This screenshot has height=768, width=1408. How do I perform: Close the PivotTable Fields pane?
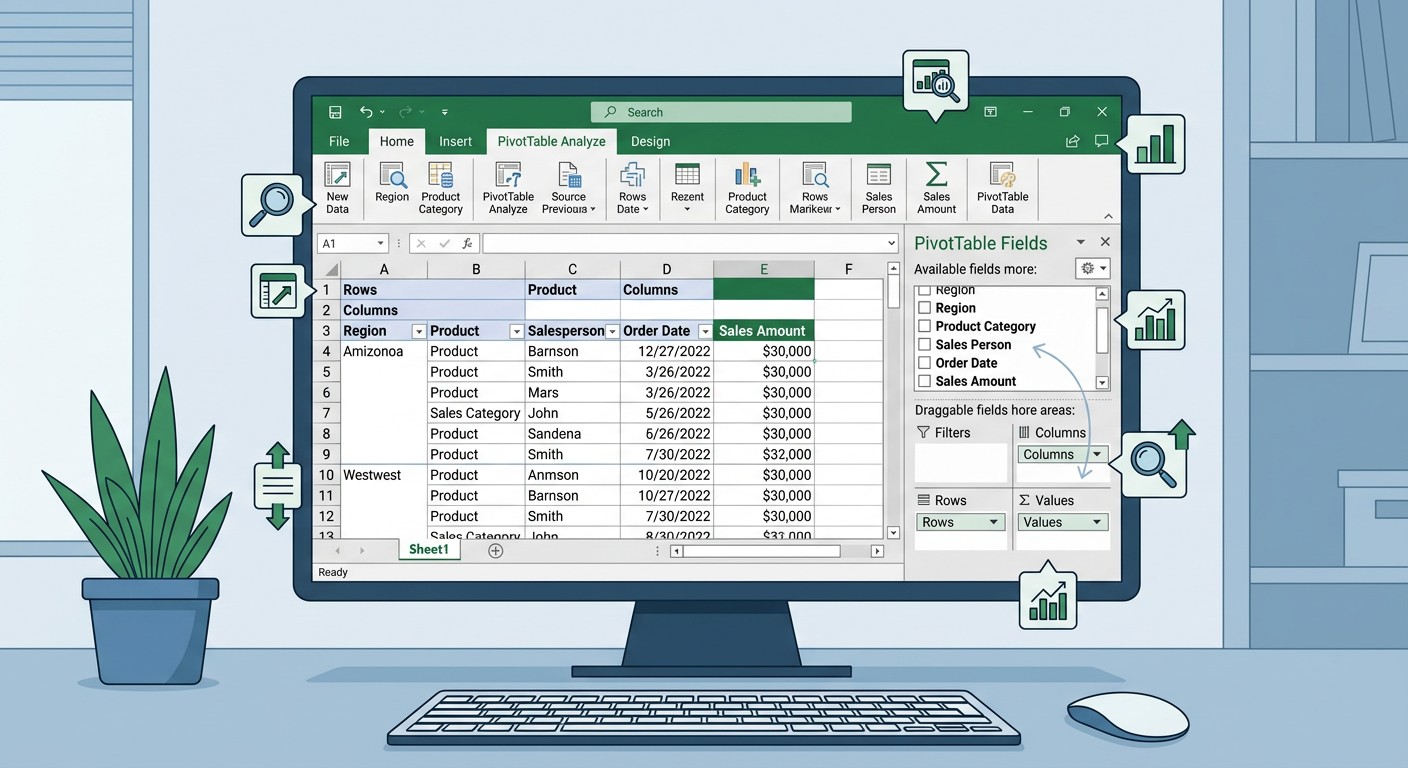1105,242
